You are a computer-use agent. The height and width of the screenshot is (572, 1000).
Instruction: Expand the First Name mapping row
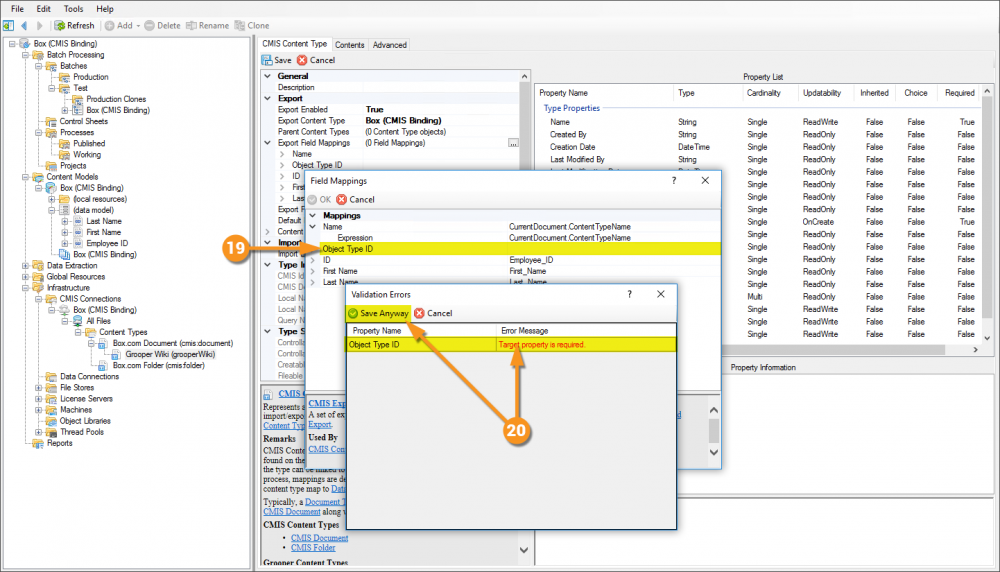coord(312,271)
